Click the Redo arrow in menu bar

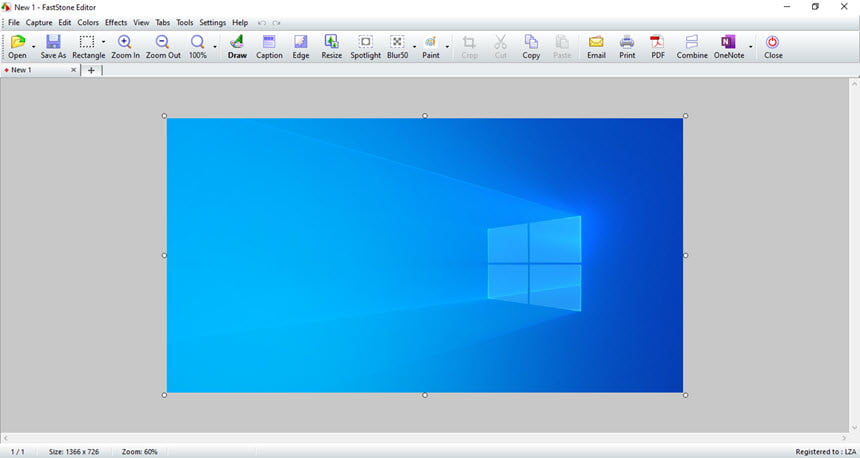276,23
